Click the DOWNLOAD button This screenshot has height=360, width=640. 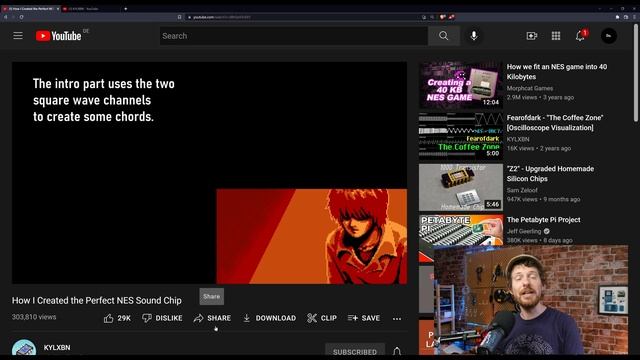(269, 318)
